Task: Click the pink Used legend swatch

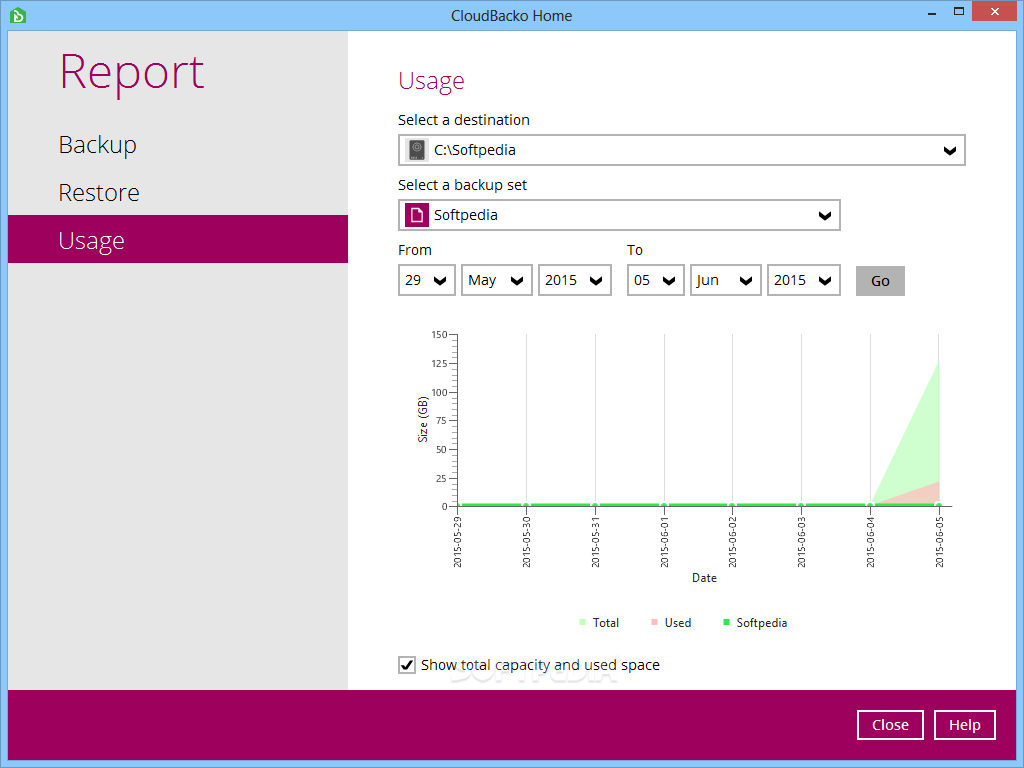Action: point(654,622)
